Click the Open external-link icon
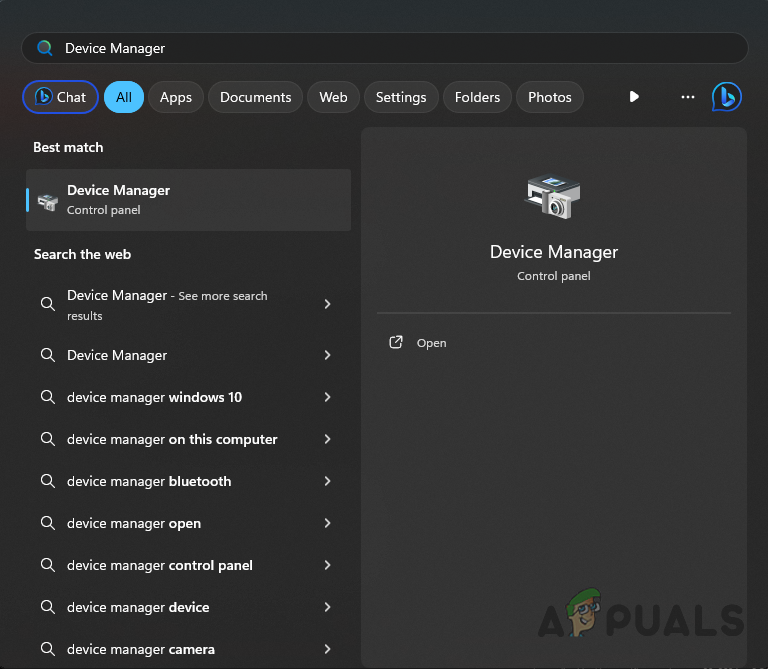Screen dimensions: 768x669 click(x=396, y=342)
